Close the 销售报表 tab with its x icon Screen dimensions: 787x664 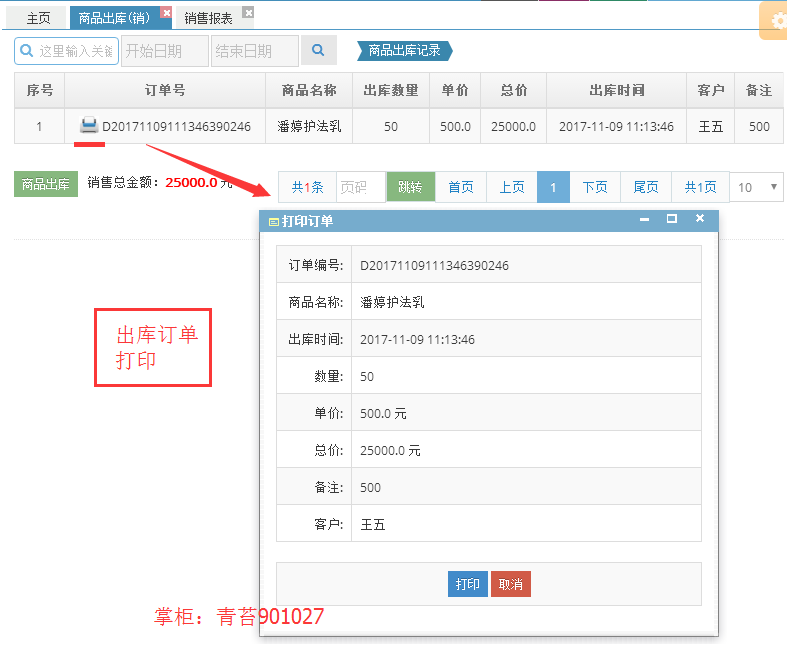pyautogui.click(x=248, y=13)
